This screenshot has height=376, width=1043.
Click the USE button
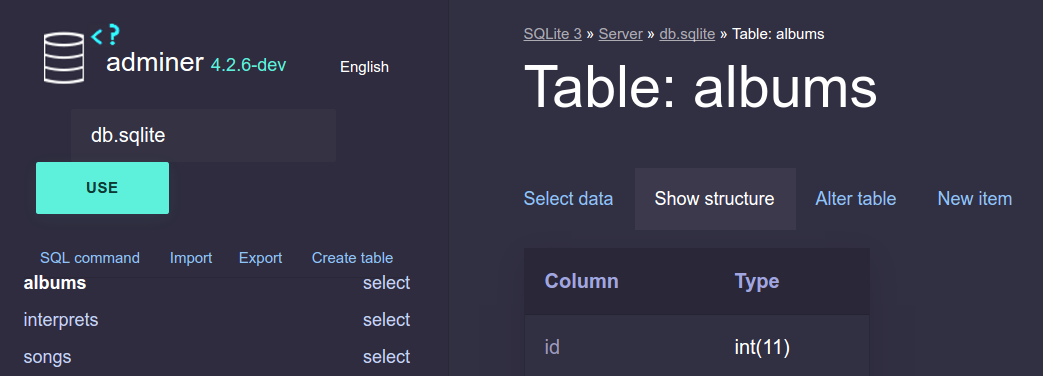102,188
